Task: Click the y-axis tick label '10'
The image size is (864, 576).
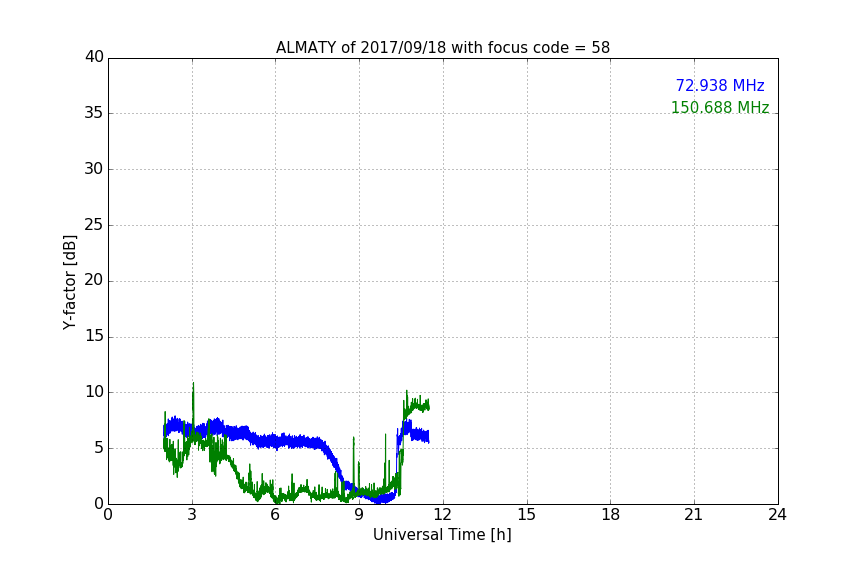Action: click(94, 392)
